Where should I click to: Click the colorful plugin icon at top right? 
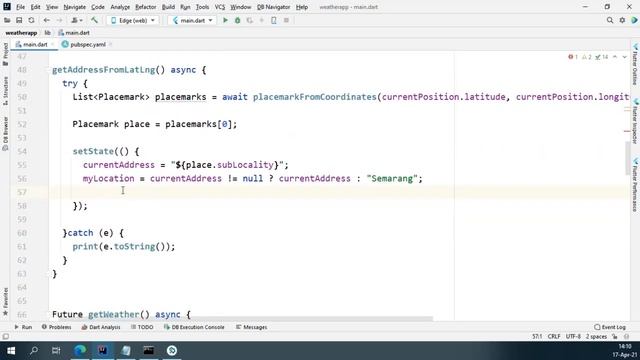pos(634,20)
